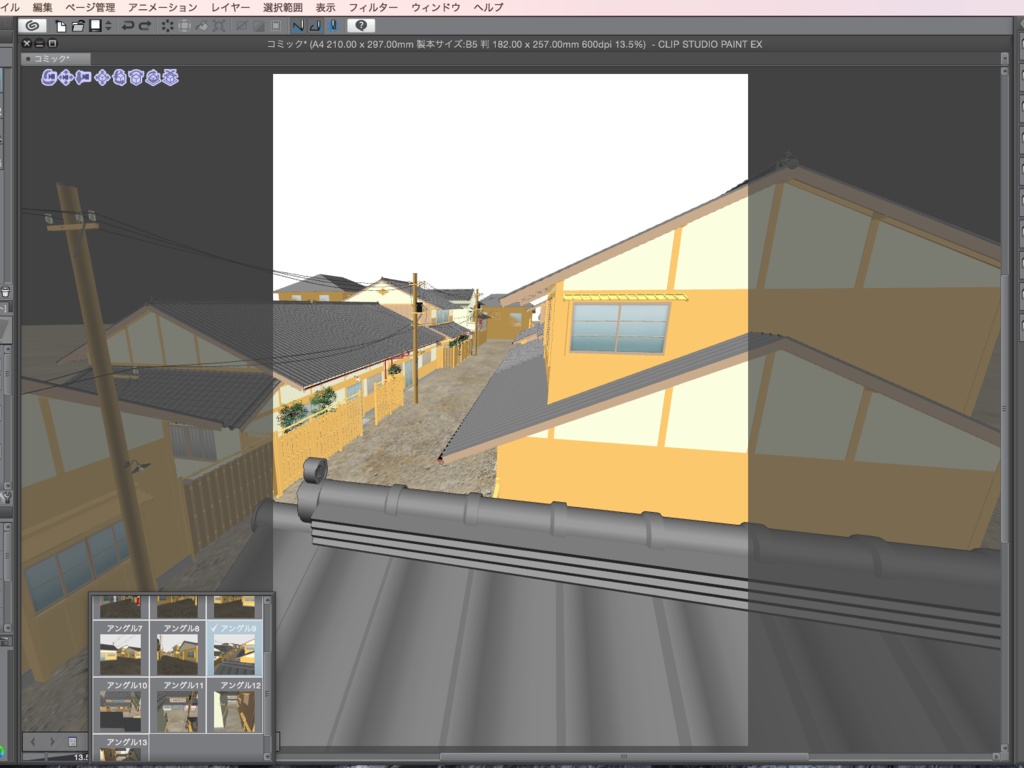This screenshot has width=1024, height=768.
Task: Select the sixth 3D manipulator icon
Action: click(x=136, y=78)
